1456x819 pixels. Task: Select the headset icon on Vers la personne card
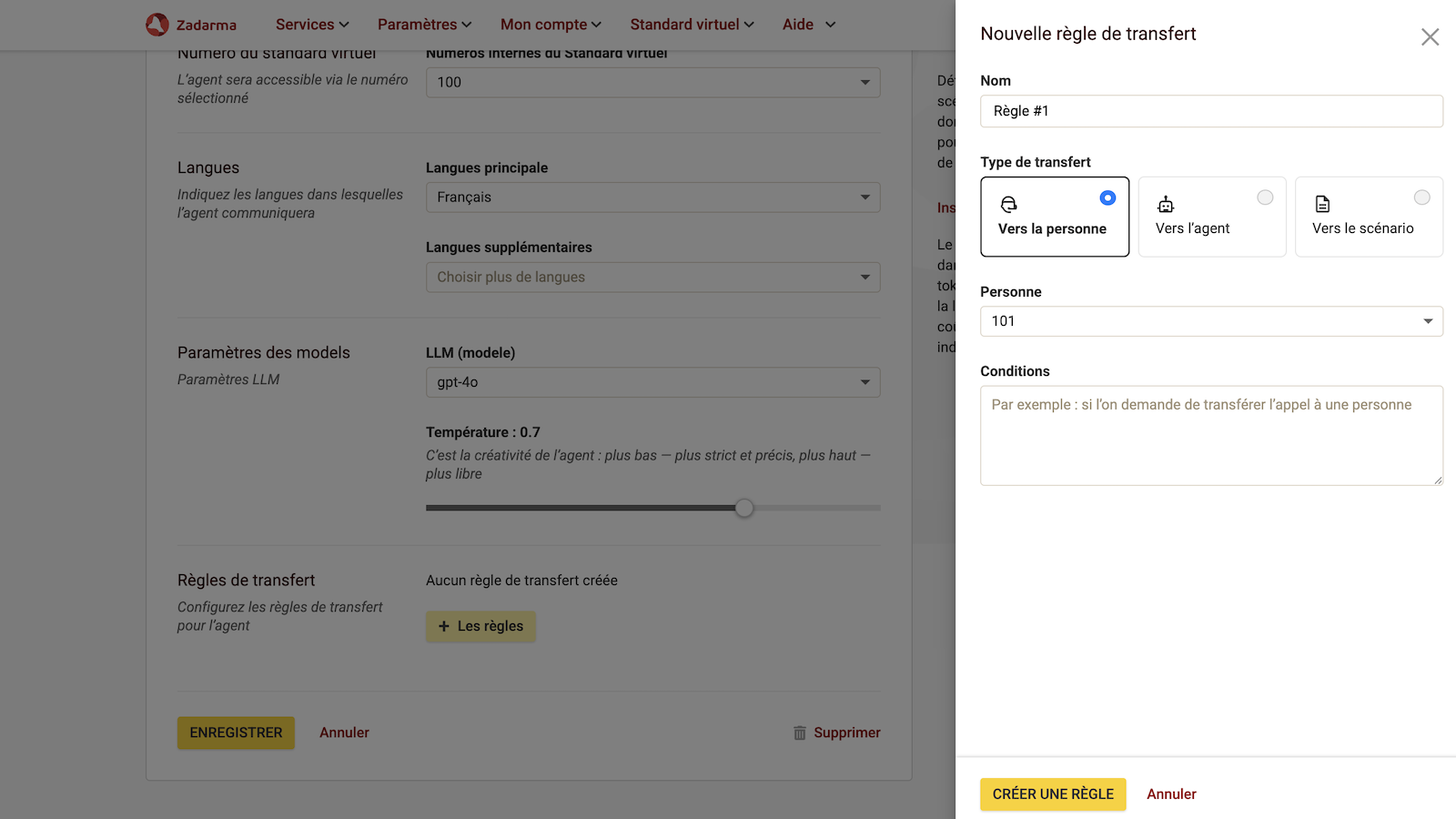[x=1010, y=205]
